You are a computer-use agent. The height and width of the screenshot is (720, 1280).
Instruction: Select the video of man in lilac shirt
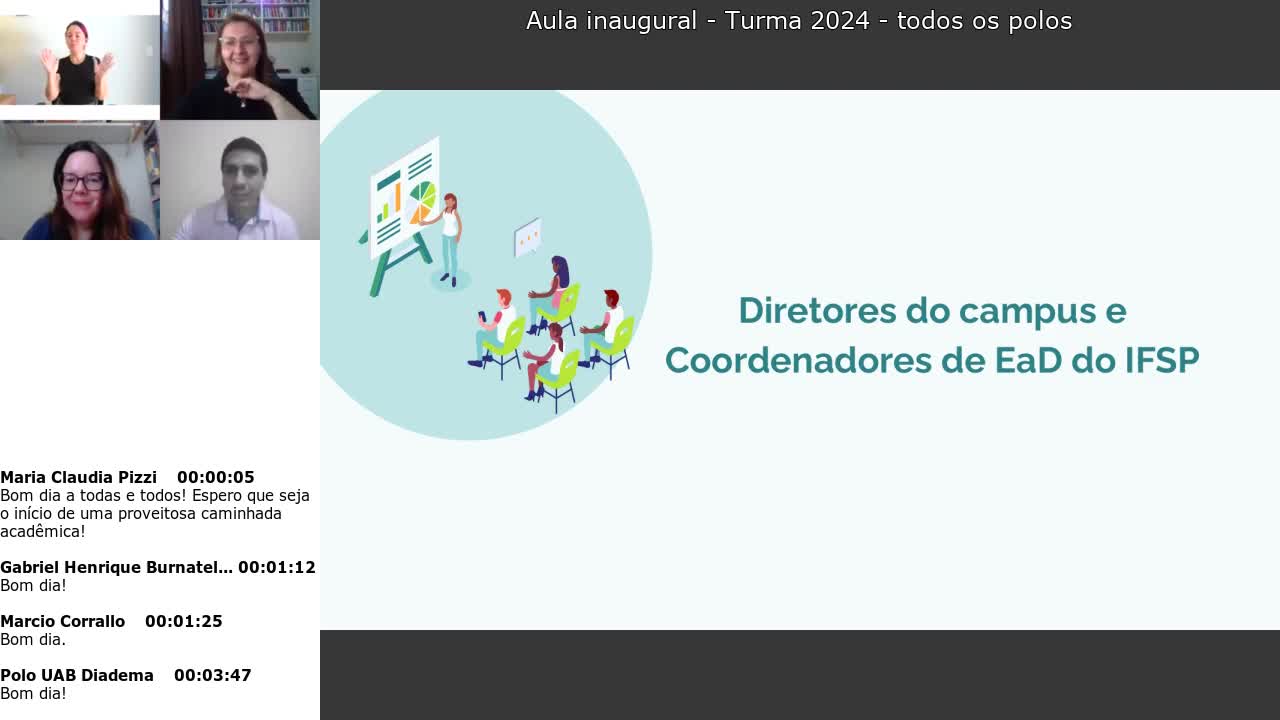240,180
